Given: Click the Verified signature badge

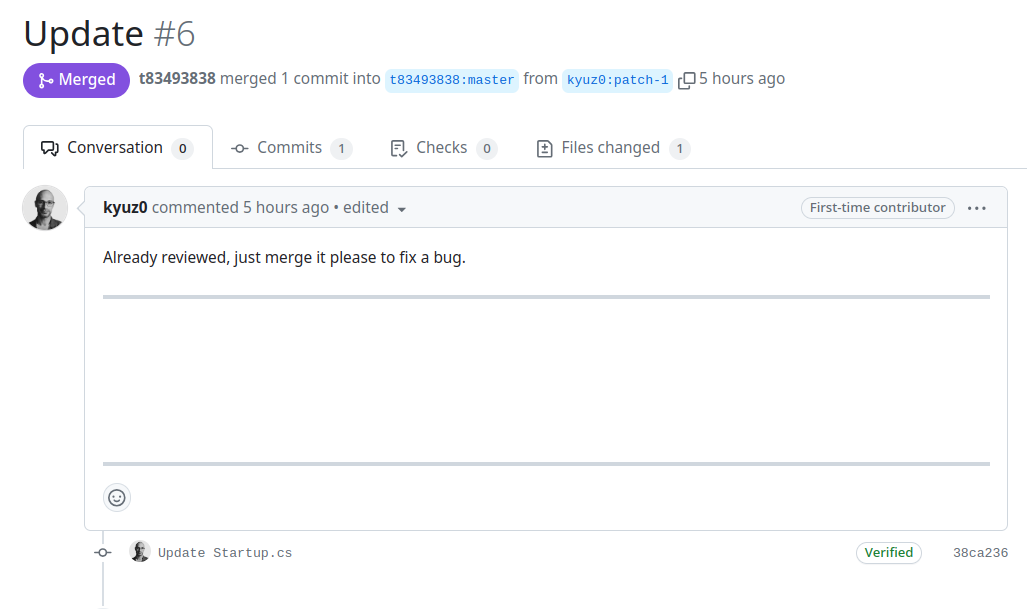Looking at the screenshot, I should 888,552.
